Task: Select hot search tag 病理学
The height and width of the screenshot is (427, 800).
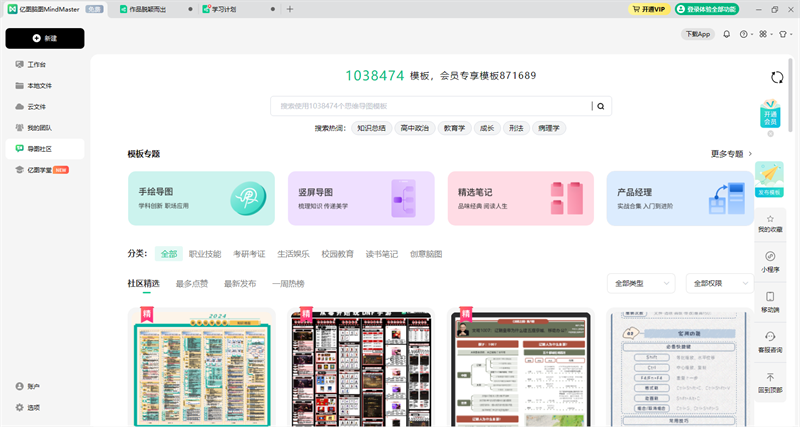Action: click(x=549, y=128)
